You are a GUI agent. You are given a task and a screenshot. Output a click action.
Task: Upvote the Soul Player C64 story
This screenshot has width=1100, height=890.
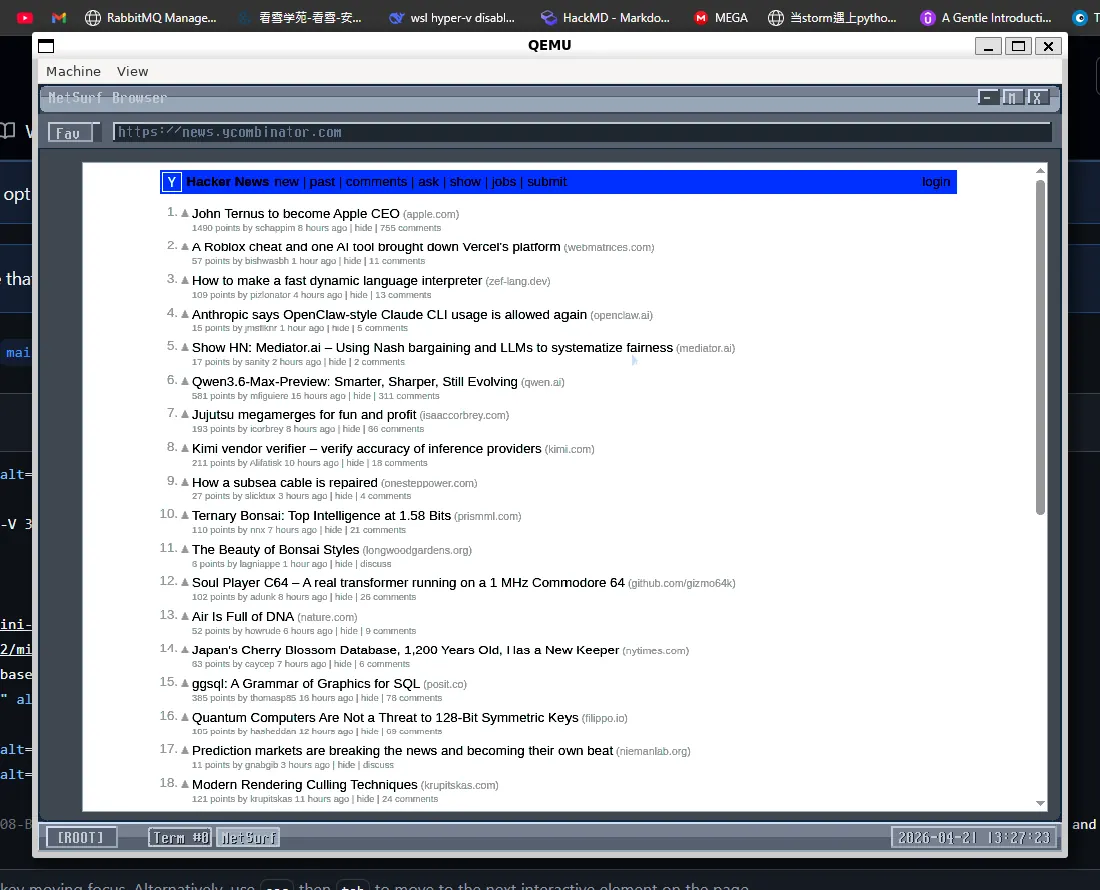coord(185,582)
